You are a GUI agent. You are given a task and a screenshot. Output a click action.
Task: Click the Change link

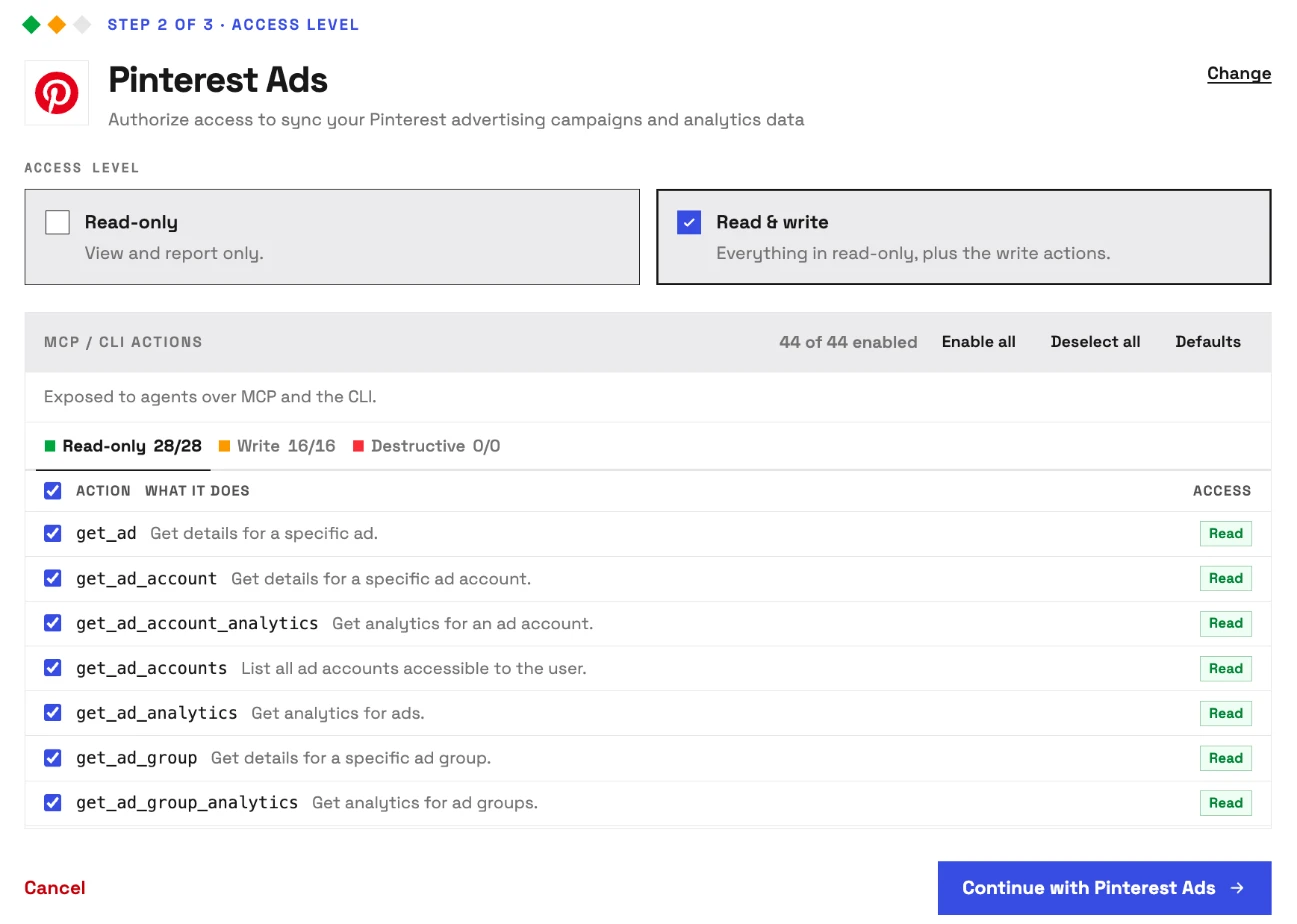point(1239,73)
